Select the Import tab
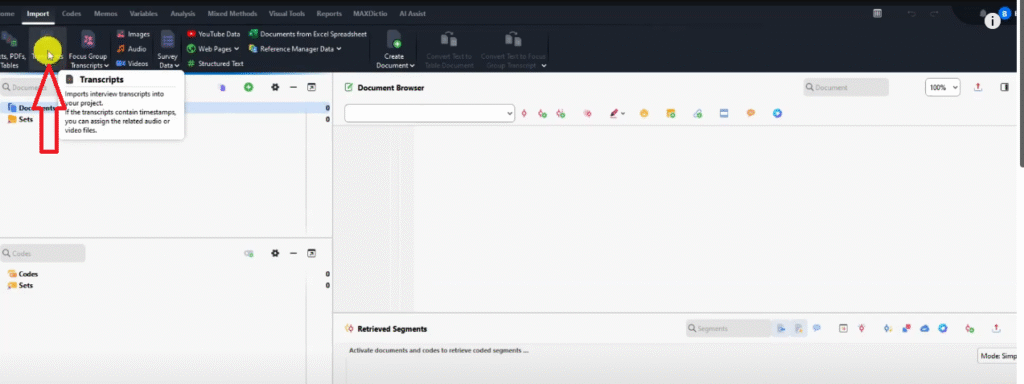The width and height of the screenshot is (1024, 384). [x=38, y=13]
